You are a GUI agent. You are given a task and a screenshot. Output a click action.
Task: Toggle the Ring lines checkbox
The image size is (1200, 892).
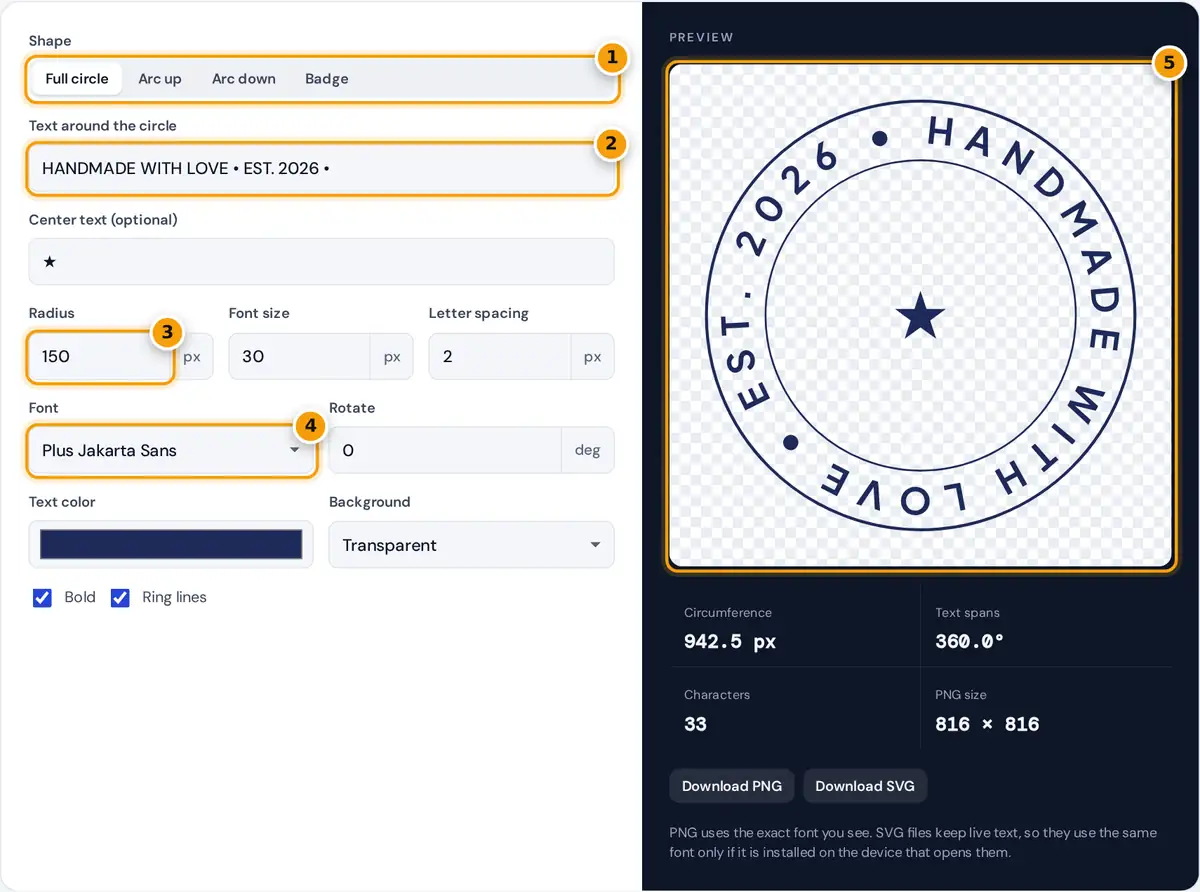[120, 598]
